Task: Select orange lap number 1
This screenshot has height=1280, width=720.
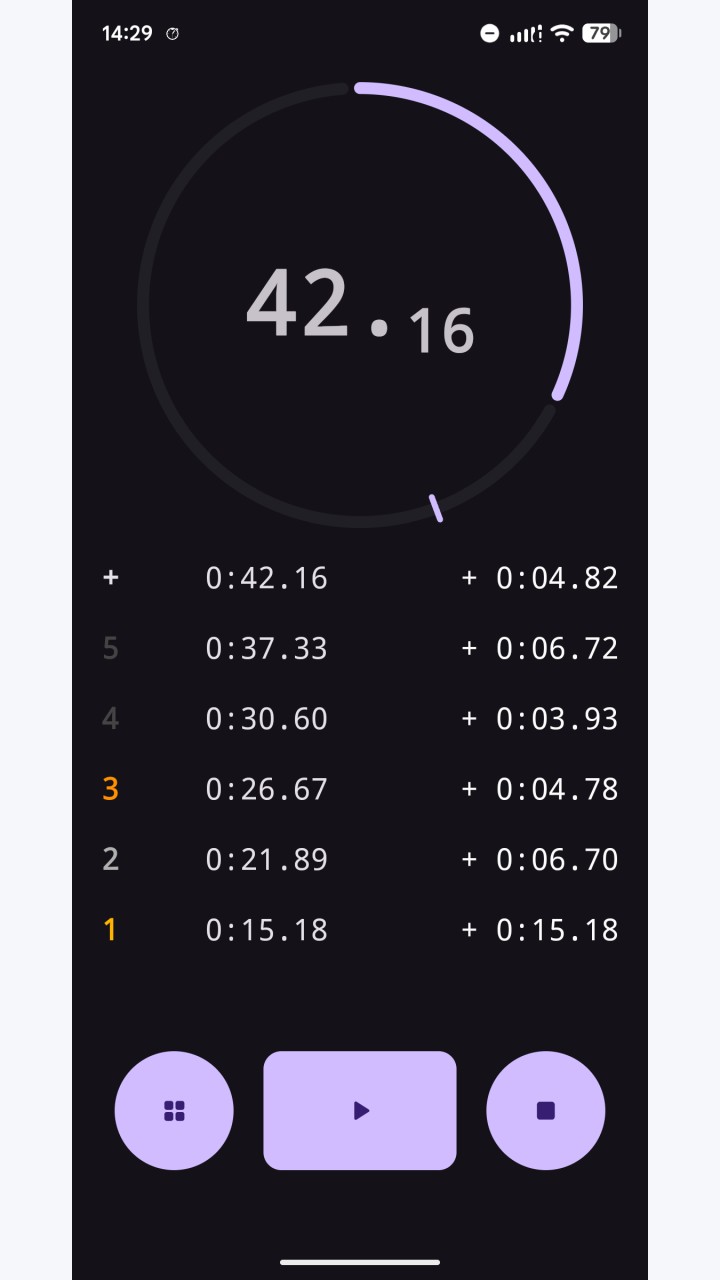Action: point(110,930)
